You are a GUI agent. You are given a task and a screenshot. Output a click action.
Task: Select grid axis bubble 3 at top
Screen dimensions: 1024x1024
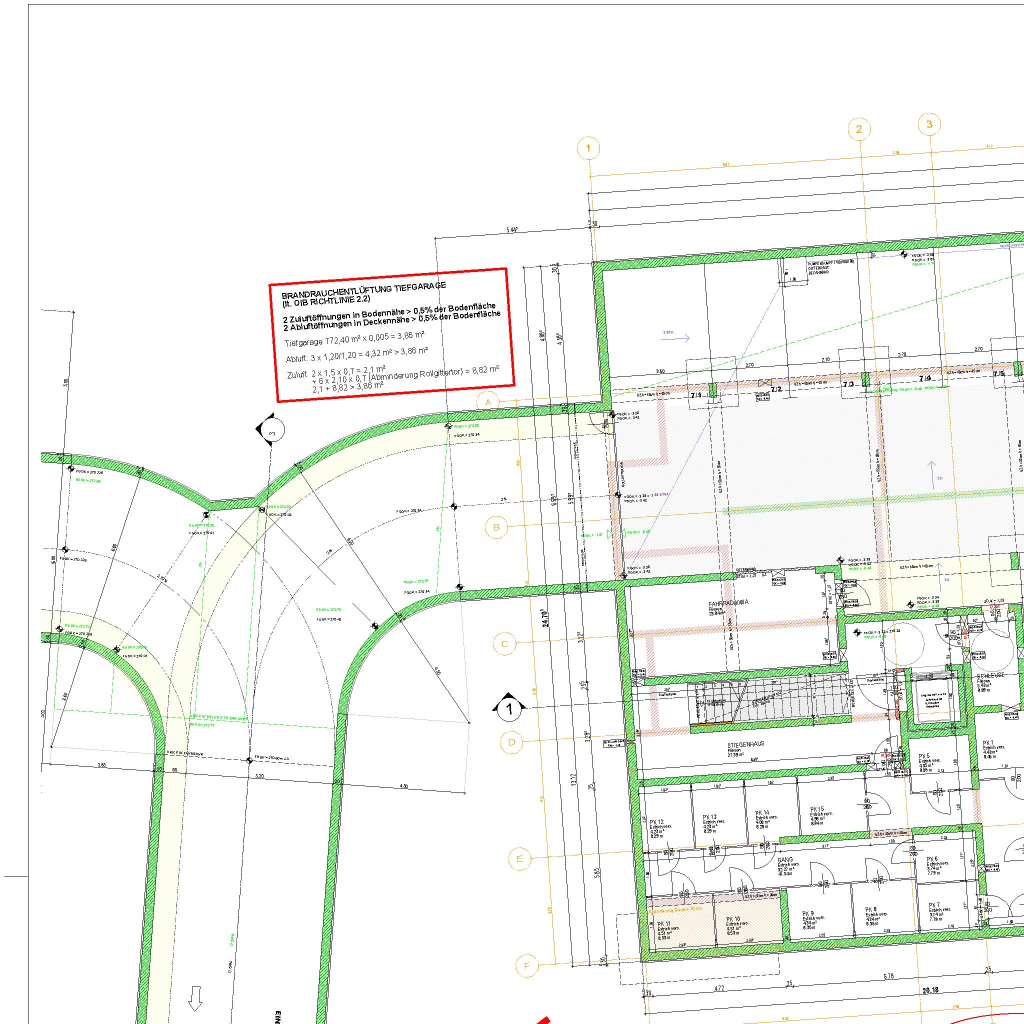pyautogui.click(x=929, y=124)
